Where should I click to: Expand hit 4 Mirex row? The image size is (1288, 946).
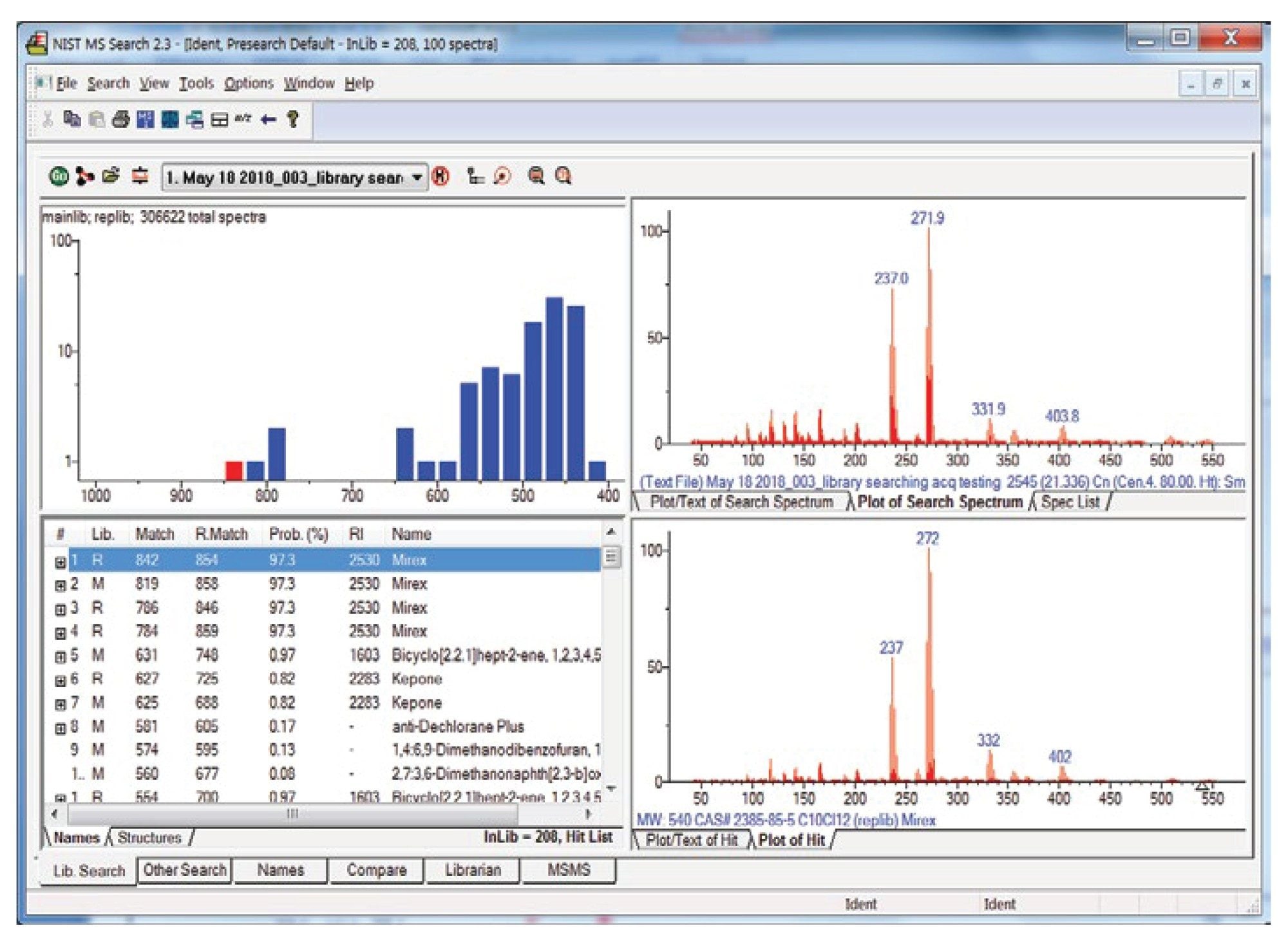click(60, 633)
